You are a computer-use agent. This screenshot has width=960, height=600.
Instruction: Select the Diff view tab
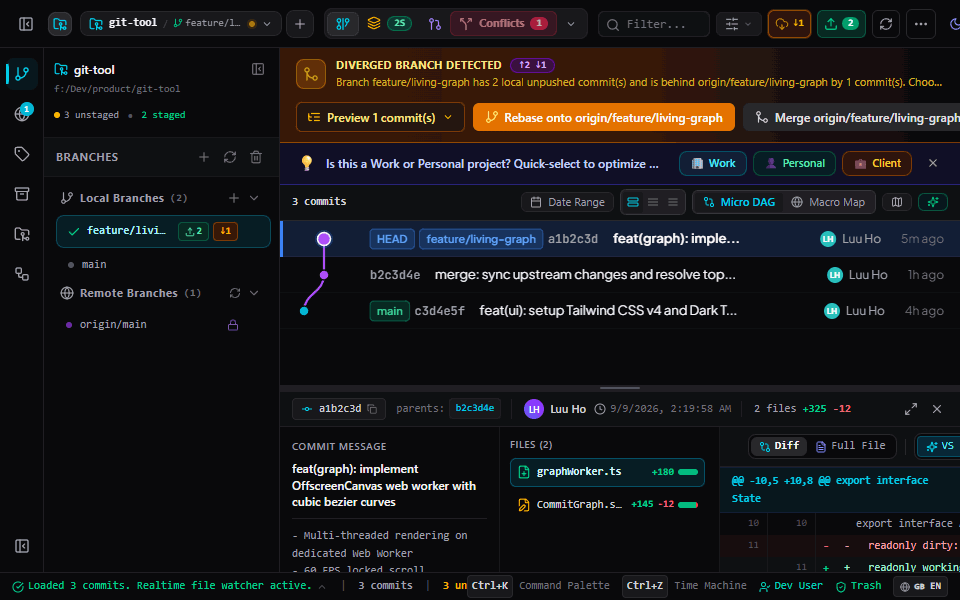(x=779, y=446)
